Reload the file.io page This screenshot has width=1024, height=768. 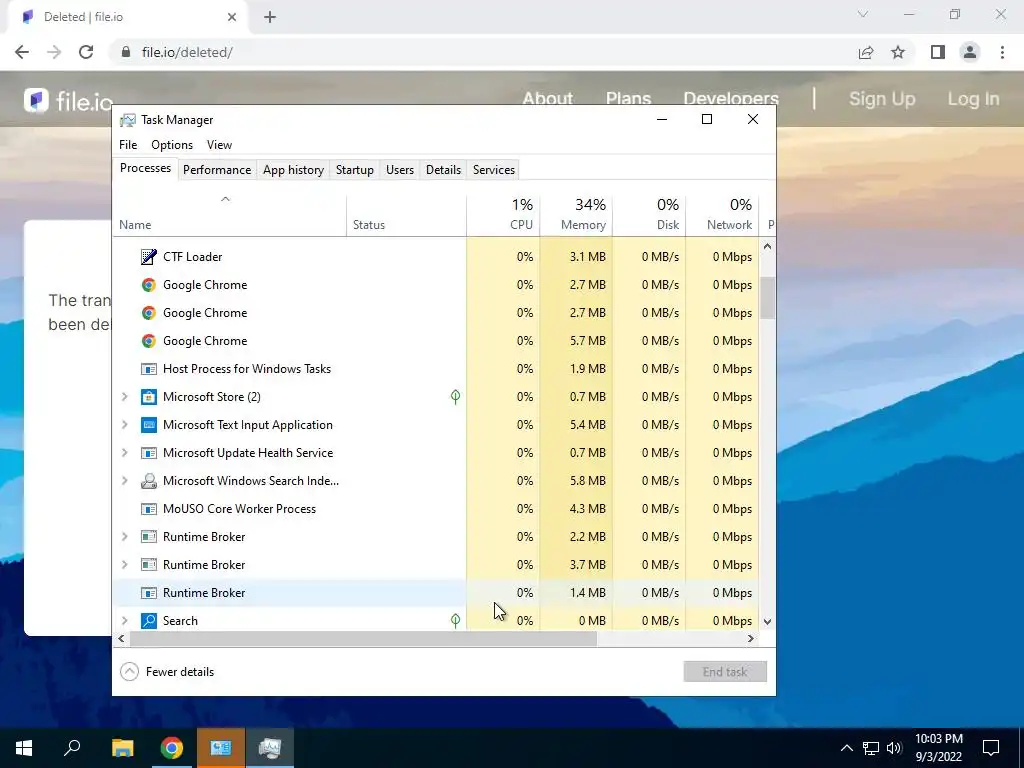(86, 52)
